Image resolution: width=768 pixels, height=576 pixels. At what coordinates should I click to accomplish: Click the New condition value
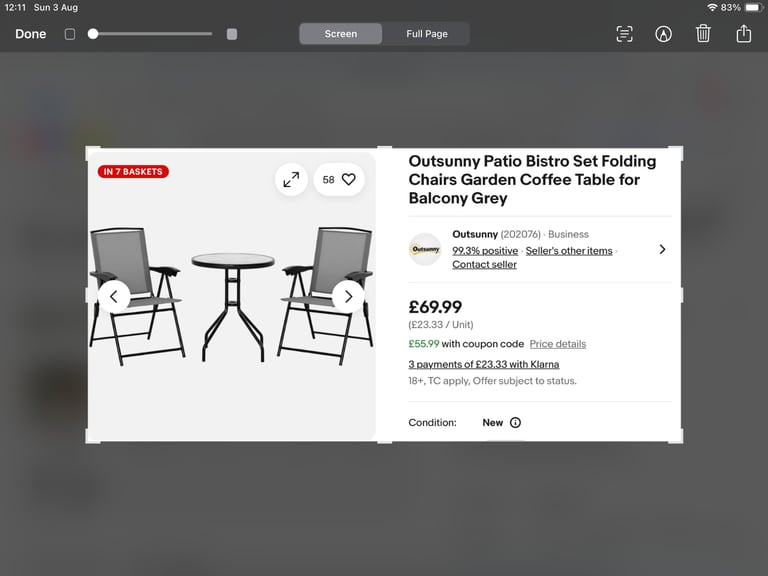coord(492,422)
